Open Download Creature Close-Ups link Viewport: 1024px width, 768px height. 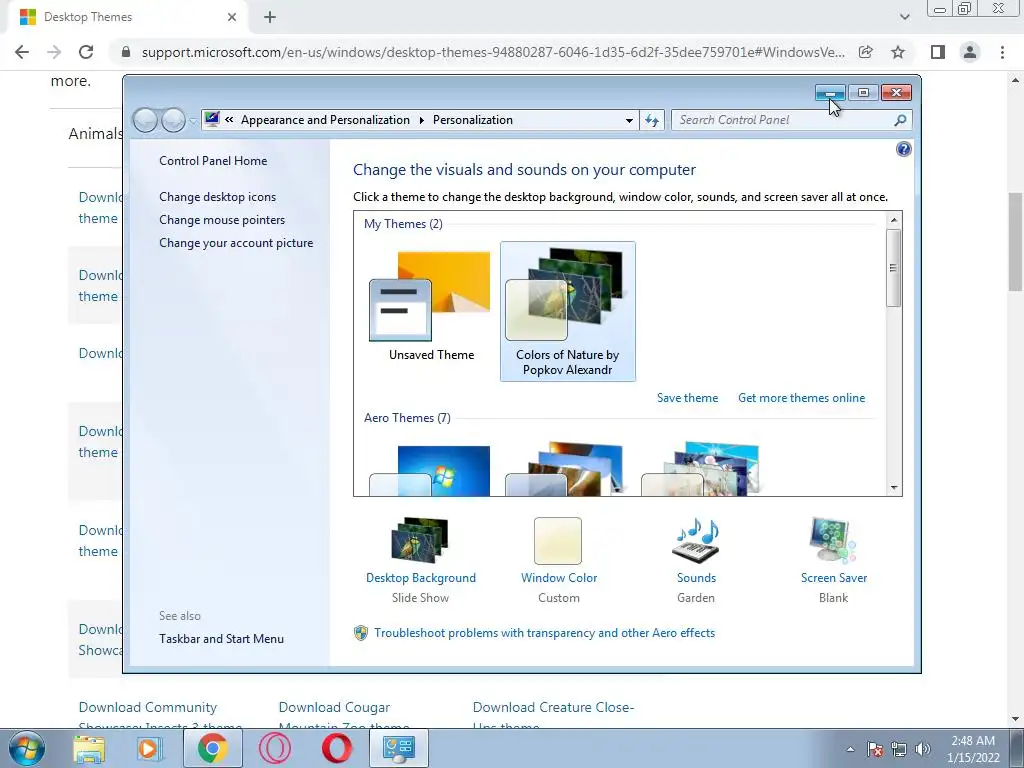553,716
